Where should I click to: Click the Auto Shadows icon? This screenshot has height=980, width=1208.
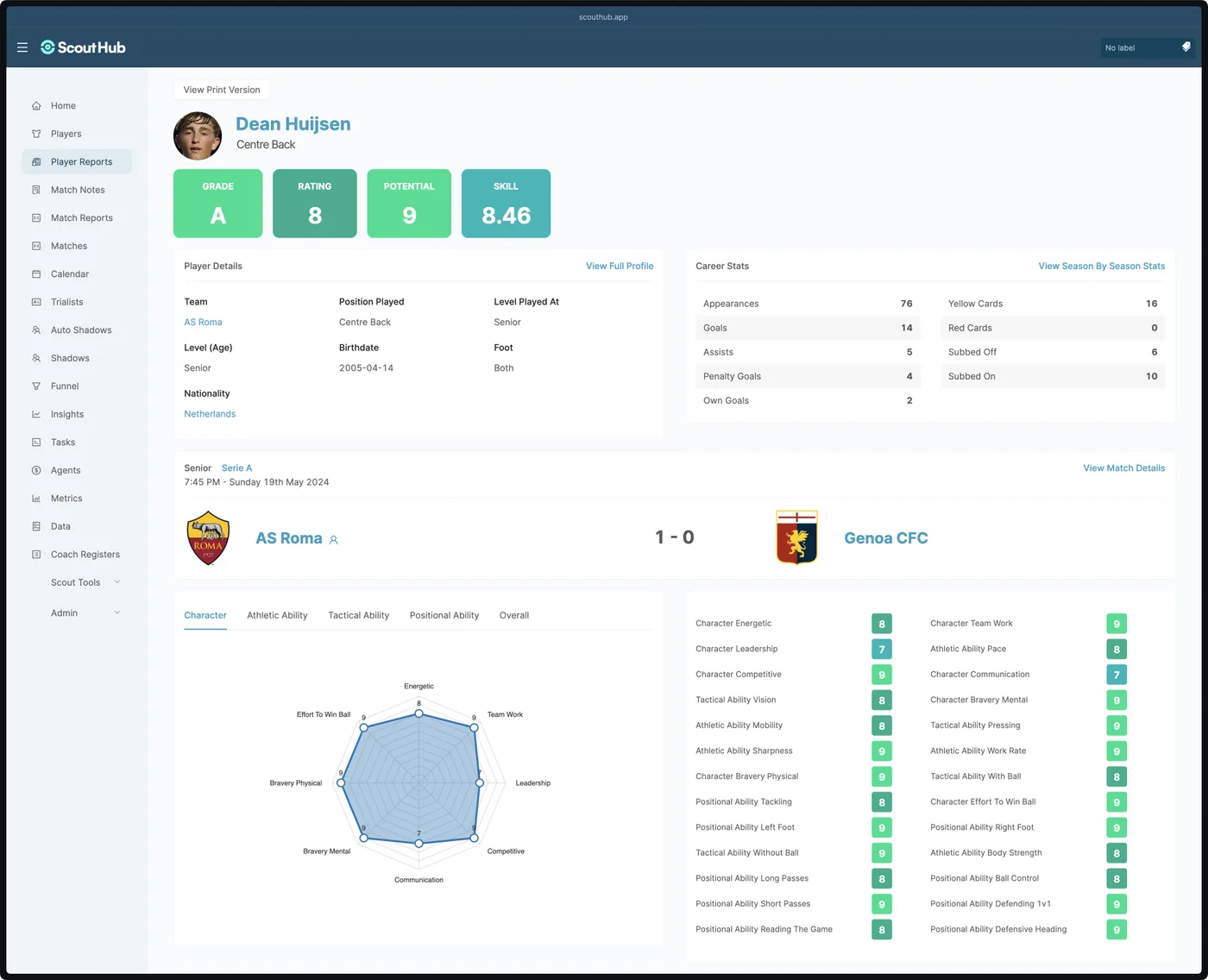tap(36, 330)
